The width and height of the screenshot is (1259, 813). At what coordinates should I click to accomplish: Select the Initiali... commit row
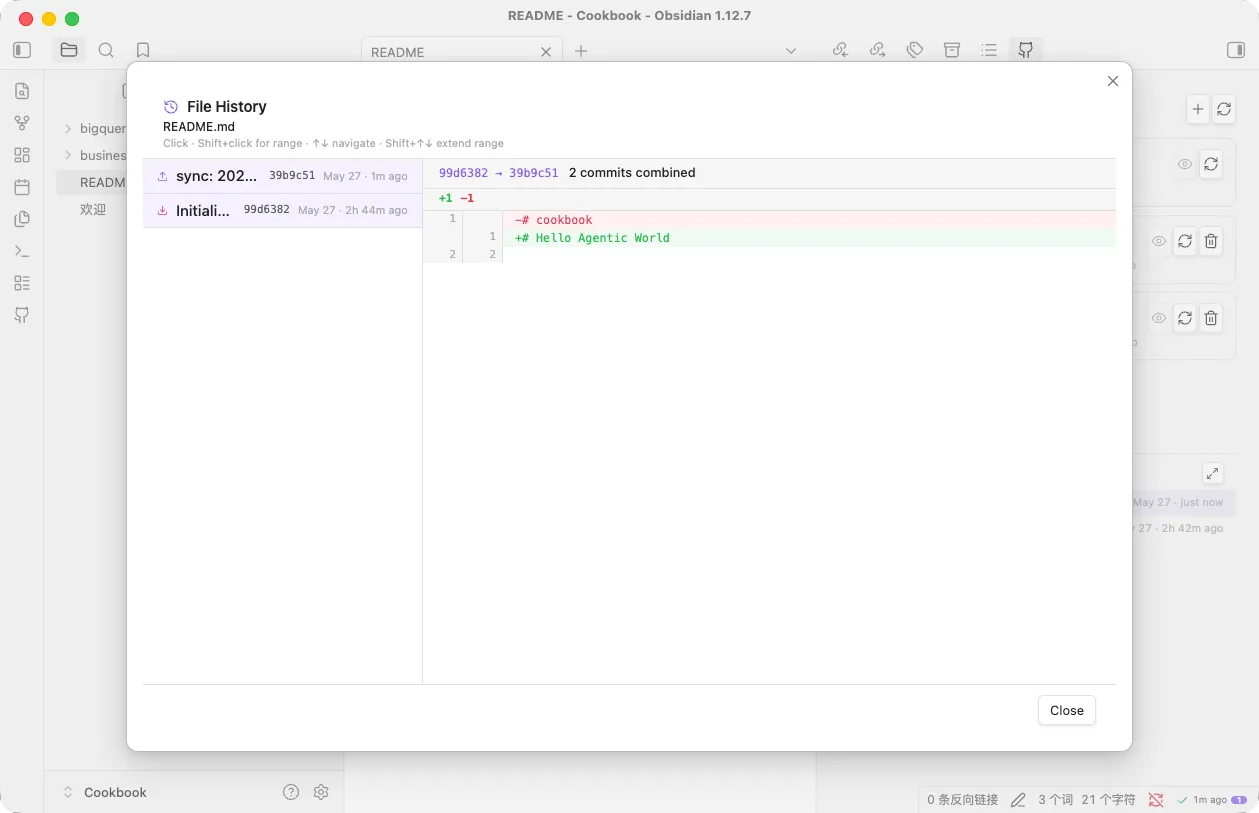282,210
